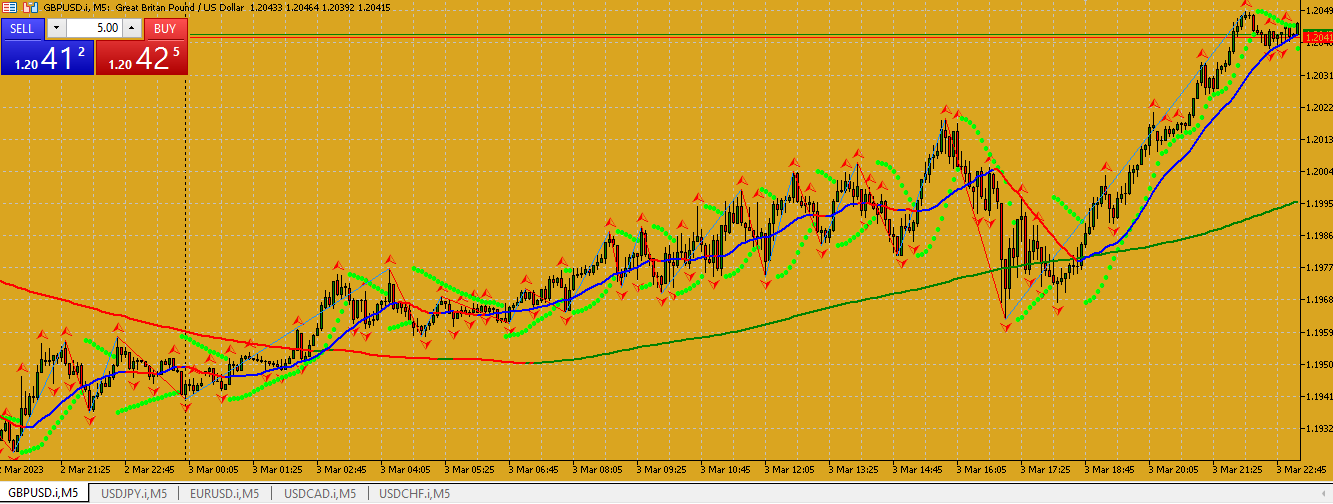Click the 3 Mar 00:05 time label
Image resolution: width=1333 pixels, height=504 pixels.
click(213, 468)
